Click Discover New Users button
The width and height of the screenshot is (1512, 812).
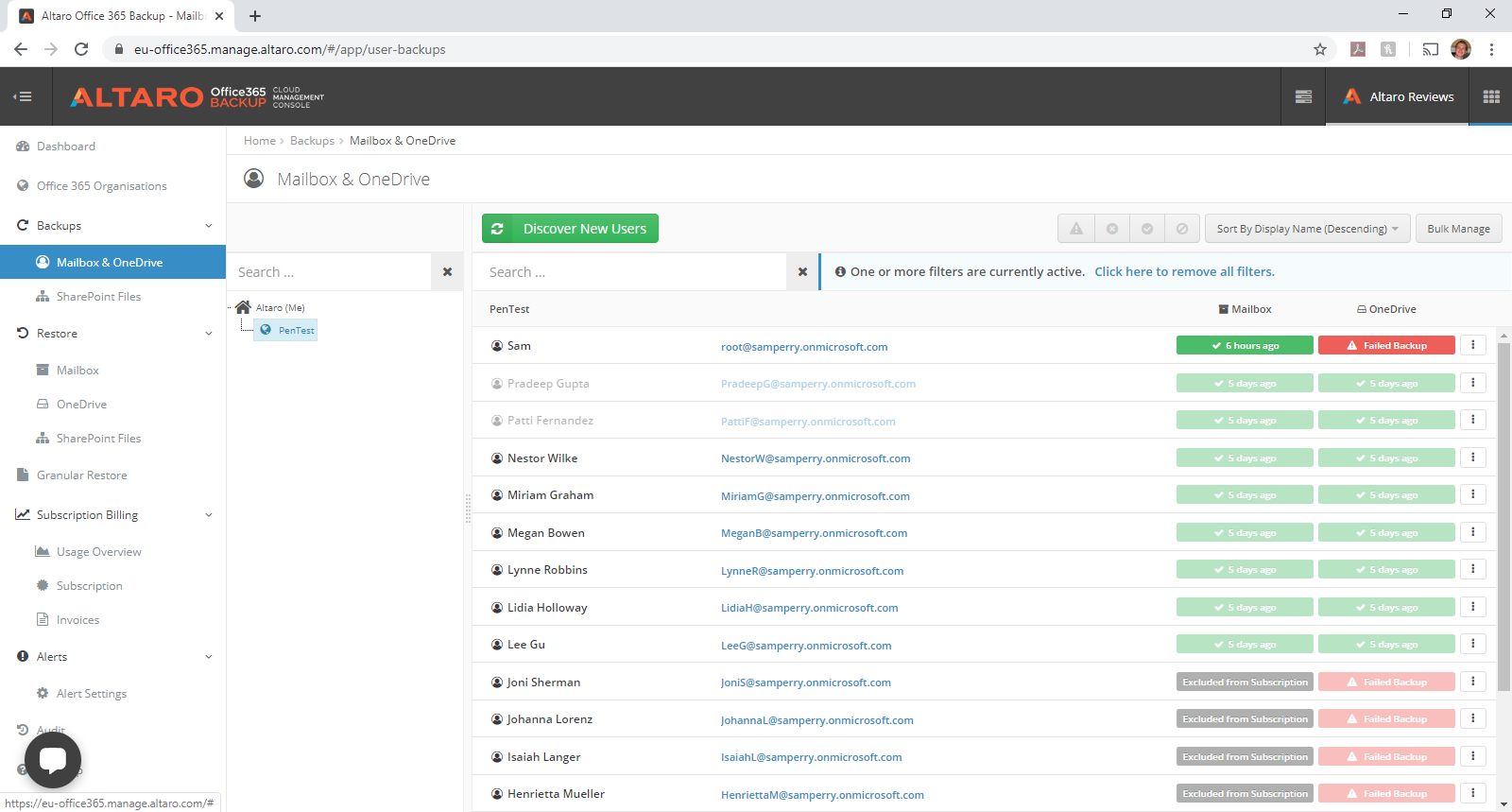(570, 229)
